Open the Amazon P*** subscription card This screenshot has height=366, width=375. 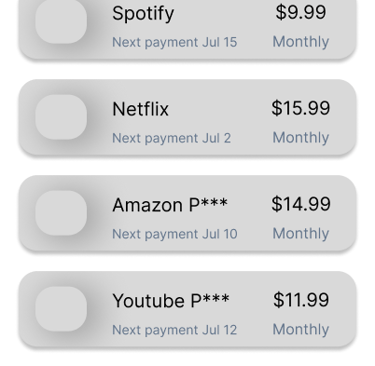(x=187, y=213)
